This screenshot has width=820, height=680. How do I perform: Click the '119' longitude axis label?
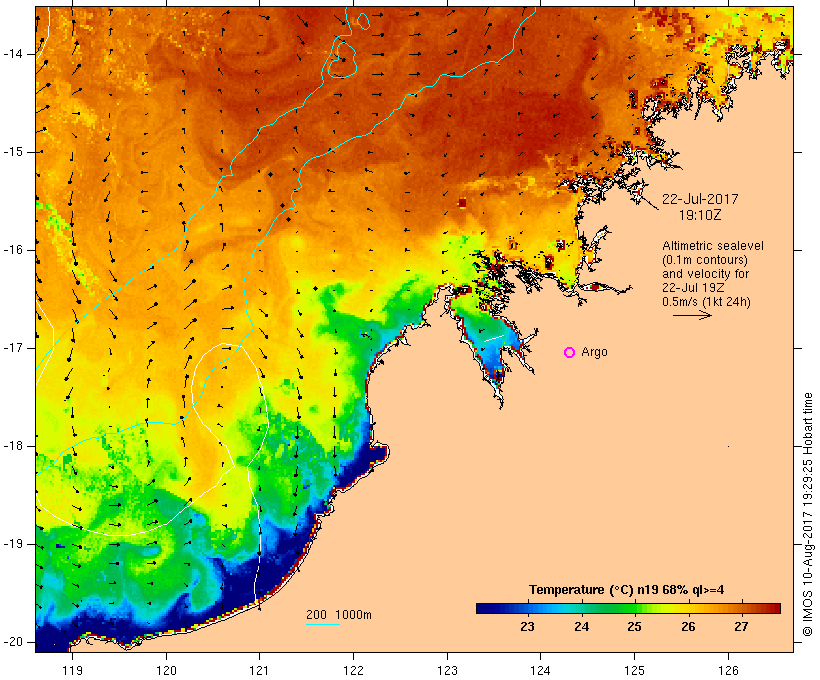point(73,670)
